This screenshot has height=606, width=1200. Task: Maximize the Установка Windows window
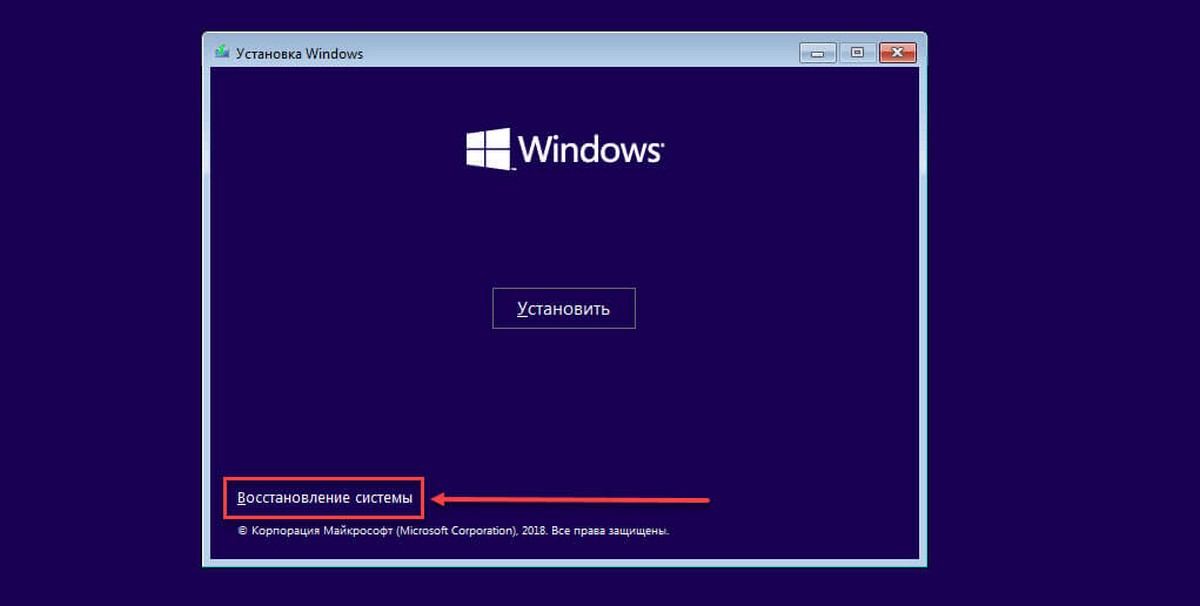point(857,53)
